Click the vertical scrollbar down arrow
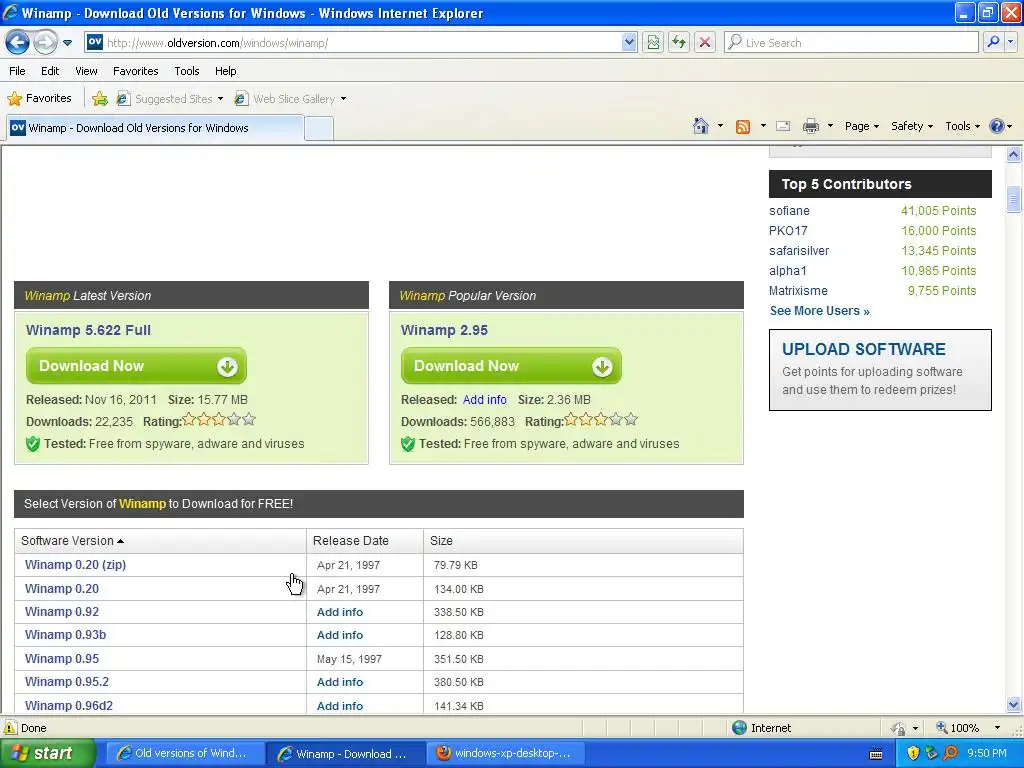Screen dimensions: 1024x768 tap(1014, 704)
